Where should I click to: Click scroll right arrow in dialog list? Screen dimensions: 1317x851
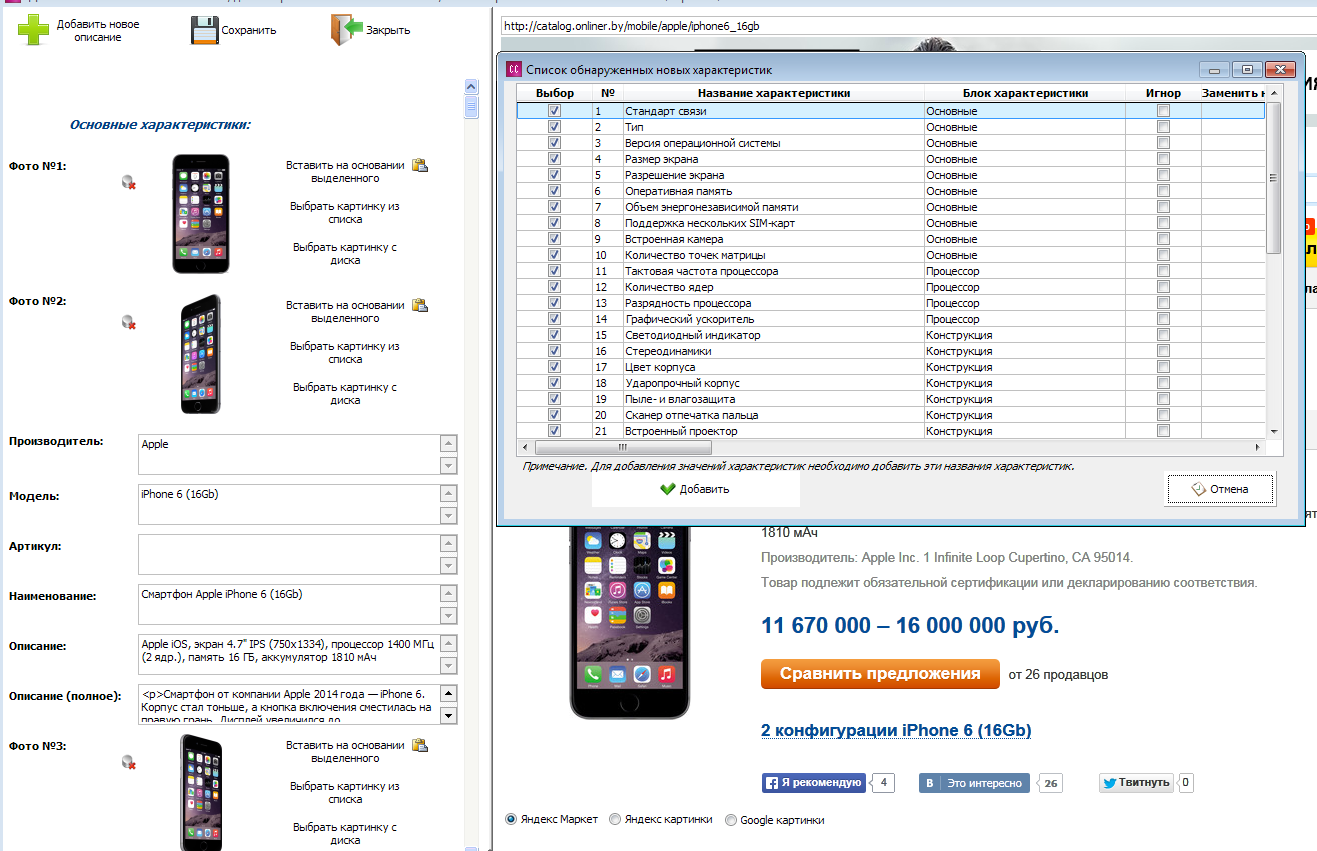point(1258,448)
